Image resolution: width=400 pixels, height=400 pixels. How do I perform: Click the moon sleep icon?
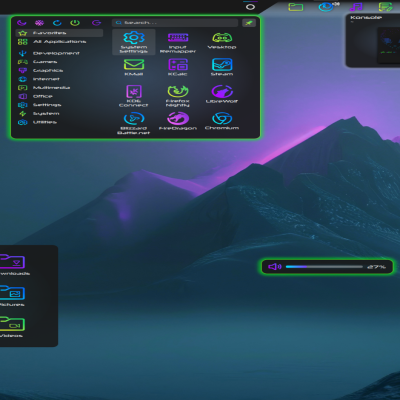(22, 23)
